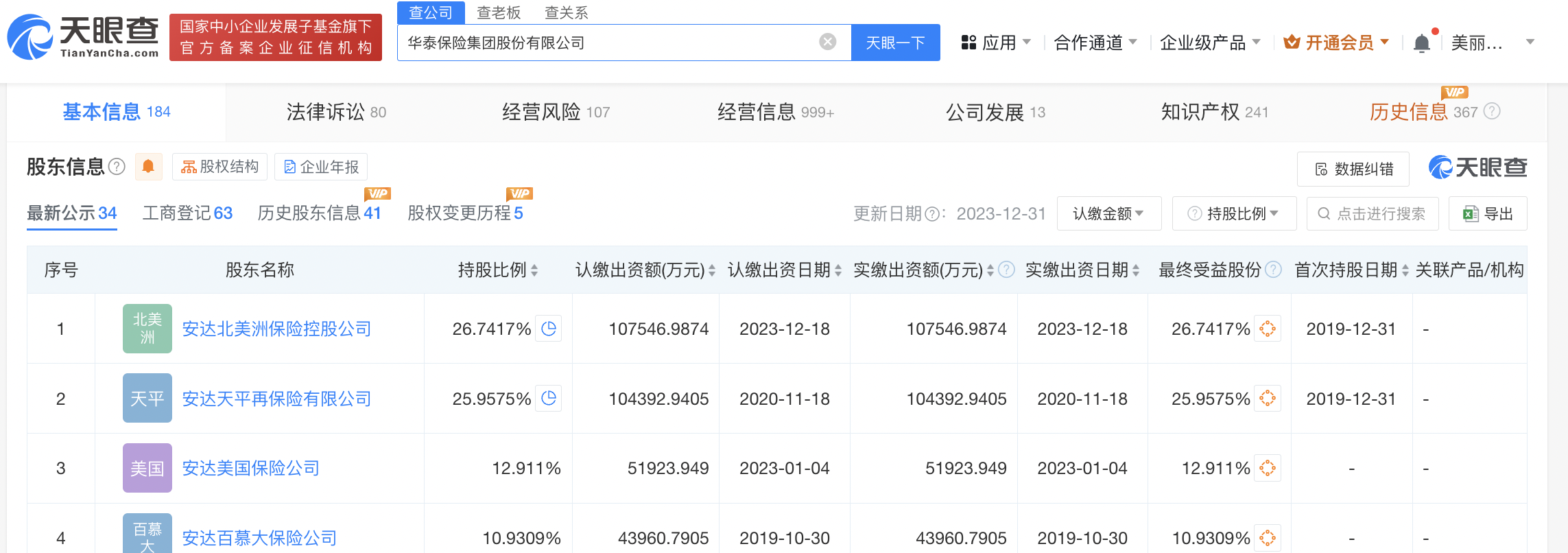Click 美国 company avatar
The image size is (1568, 553).
point(147,468)
